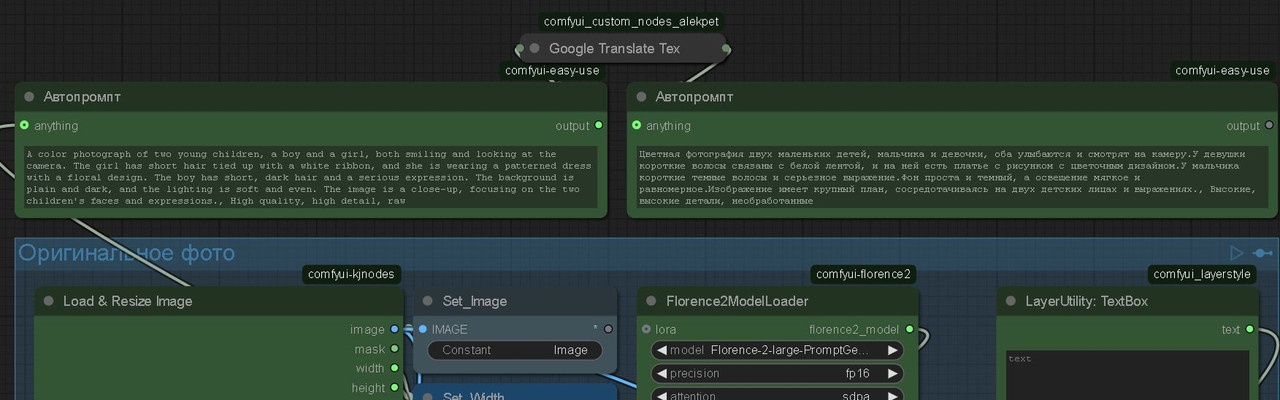Open the precision fp16 dropdown

[x=778, y=373]
